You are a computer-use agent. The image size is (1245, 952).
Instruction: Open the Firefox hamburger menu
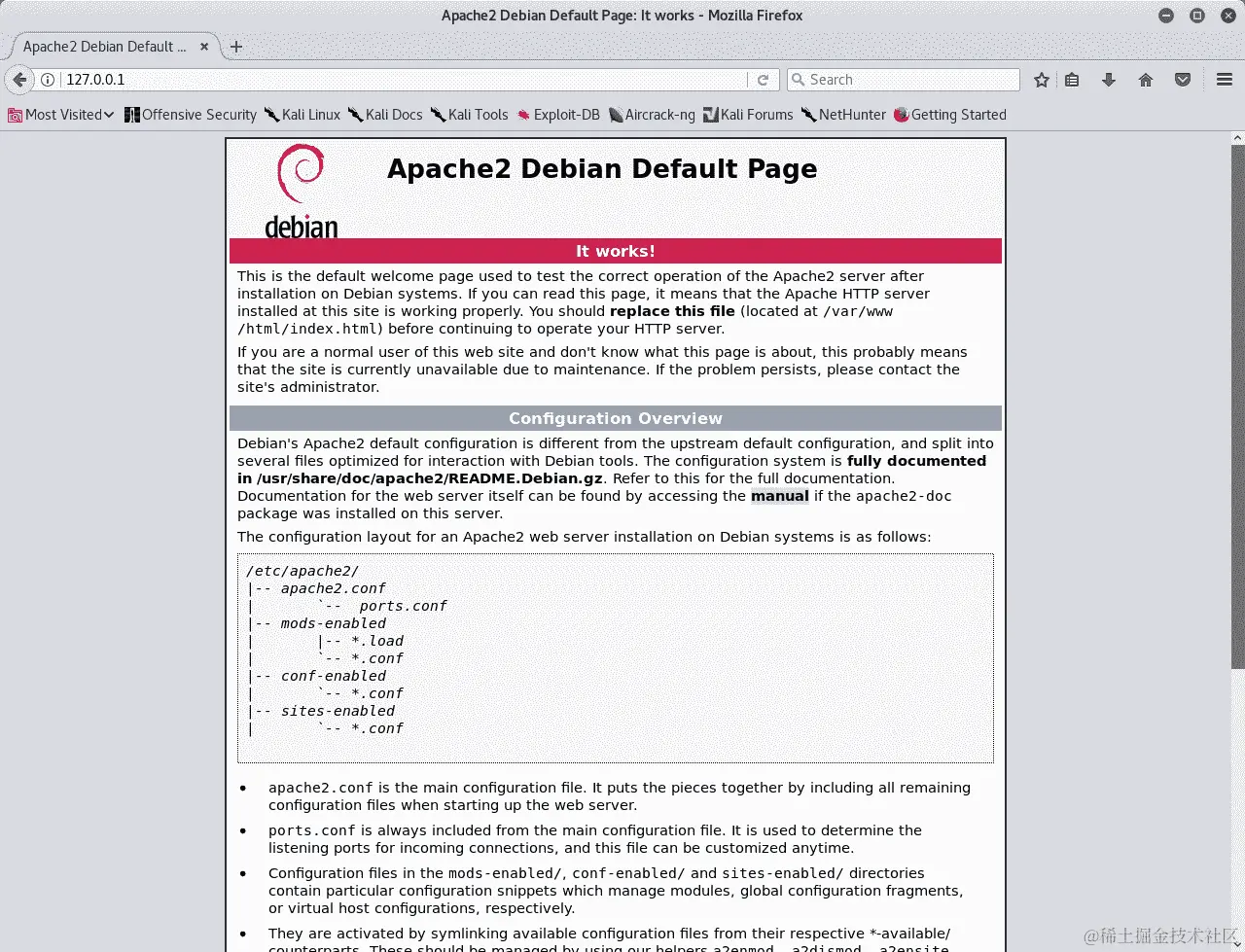(1225, 80)
